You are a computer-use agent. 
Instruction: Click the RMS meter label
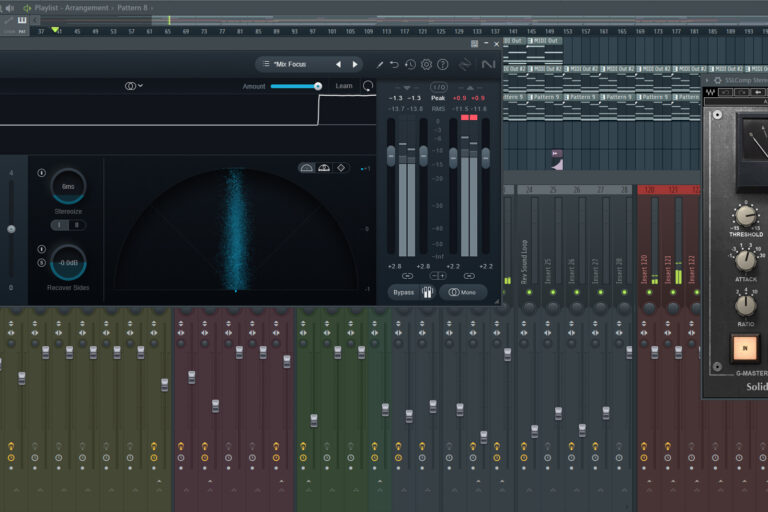tap(438, 109)
